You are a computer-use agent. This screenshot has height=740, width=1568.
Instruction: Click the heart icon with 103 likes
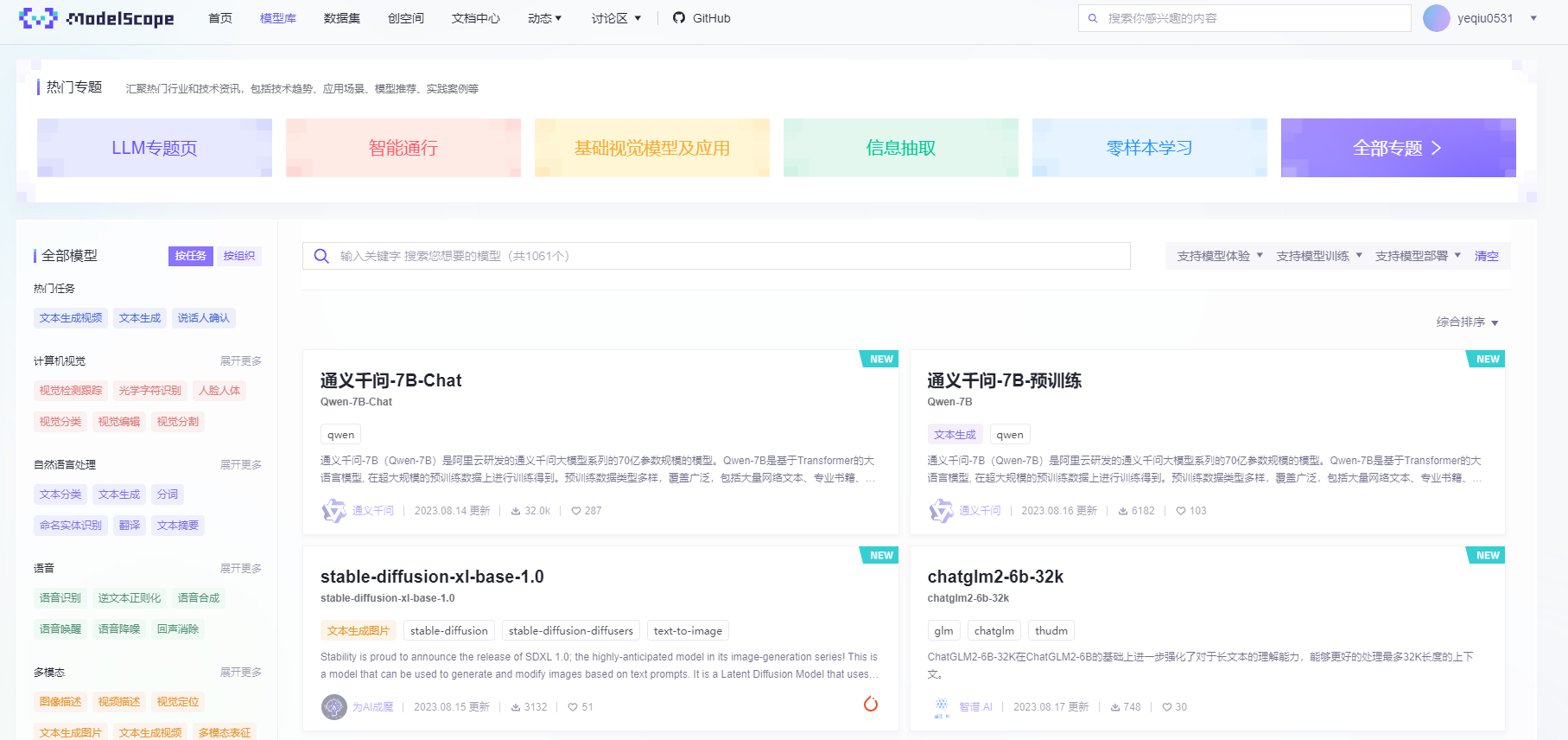pos(1181,511)
